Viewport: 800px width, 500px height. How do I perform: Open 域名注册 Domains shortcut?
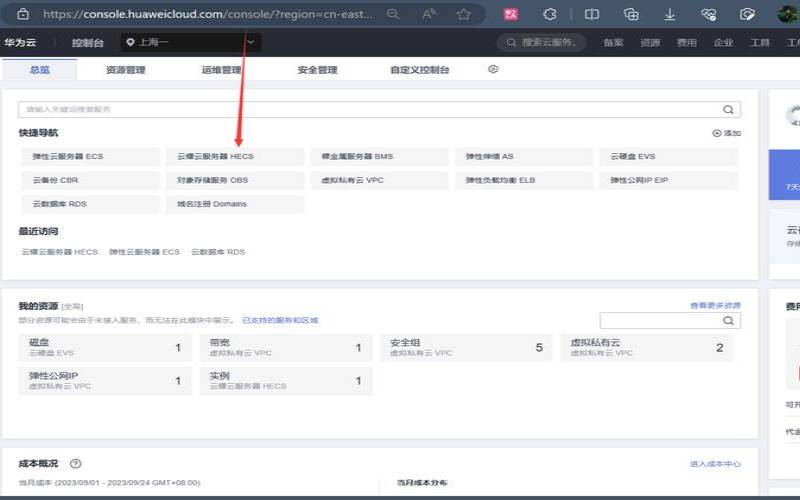pos(235,204)
